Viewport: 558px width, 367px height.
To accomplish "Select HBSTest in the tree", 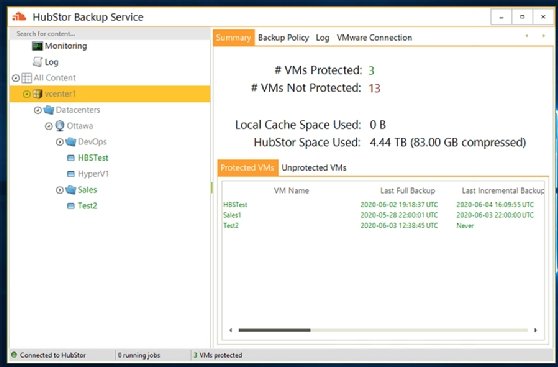I will click(x=93, y=158).
